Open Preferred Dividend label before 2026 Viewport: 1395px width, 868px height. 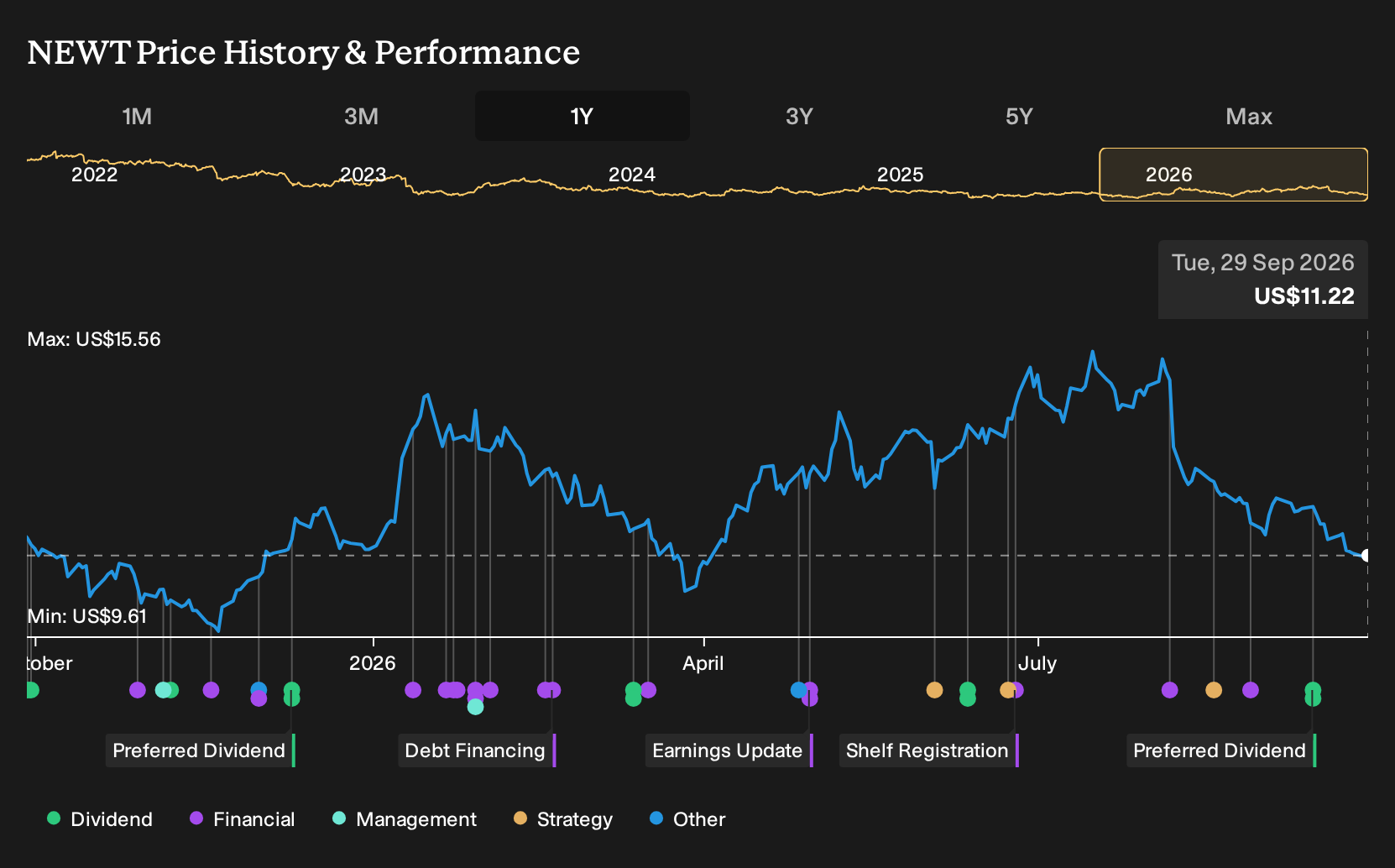click(x=201, y=750)
